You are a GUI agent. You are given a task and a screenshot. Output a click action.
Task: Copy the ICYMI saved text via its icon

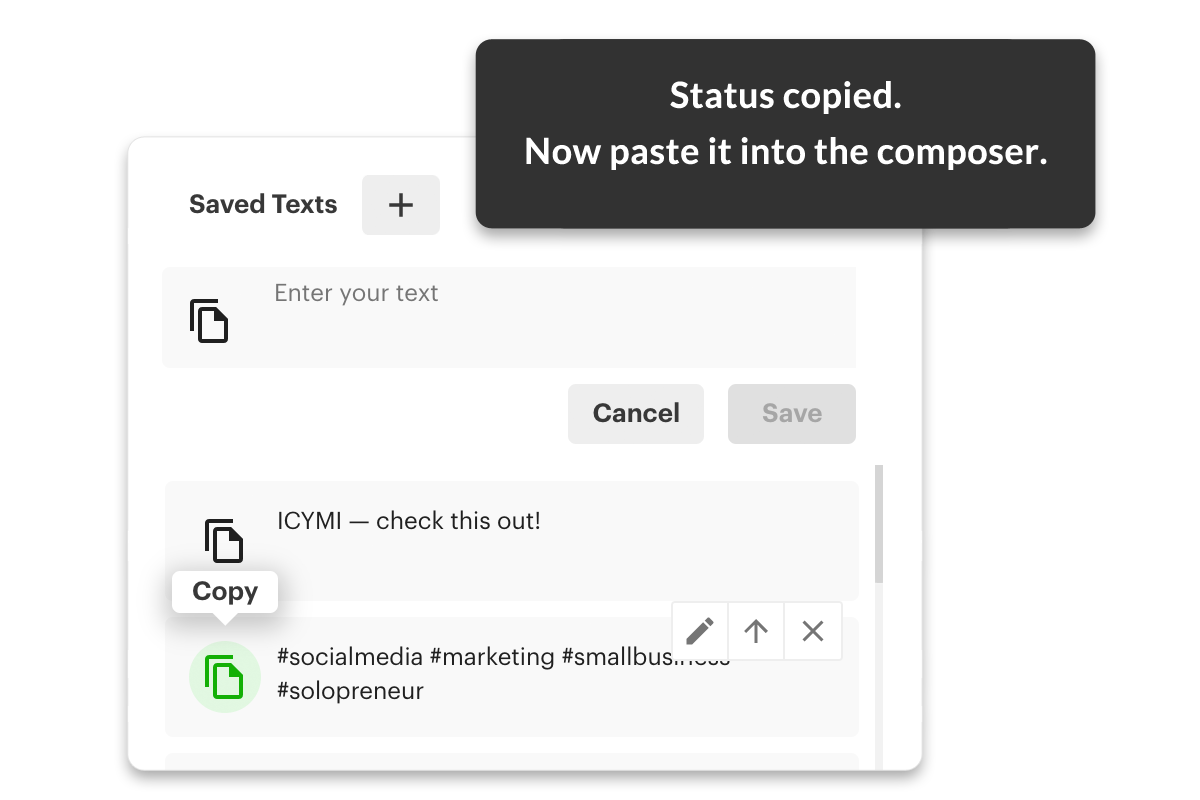click(224, 540)
